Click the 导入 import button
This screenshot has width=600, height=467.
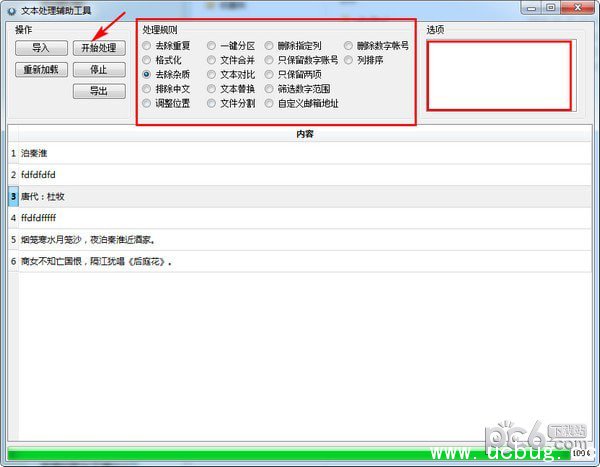(41, 48)
